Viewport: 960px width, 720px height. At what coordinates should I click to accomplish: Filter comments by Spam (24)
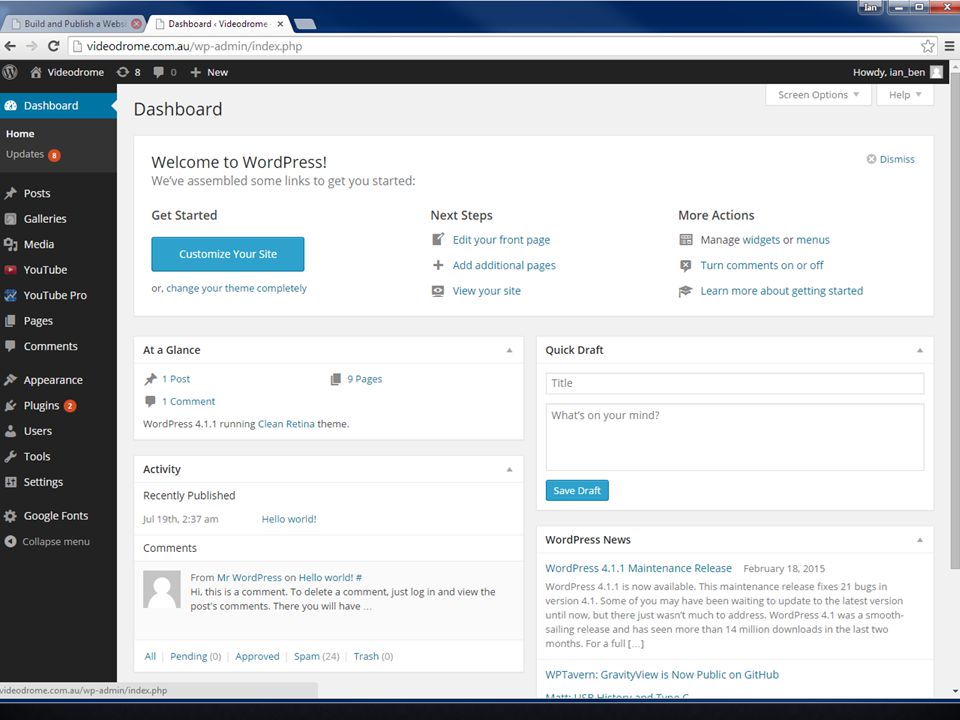pyautogui.click(x=316, y=656)
